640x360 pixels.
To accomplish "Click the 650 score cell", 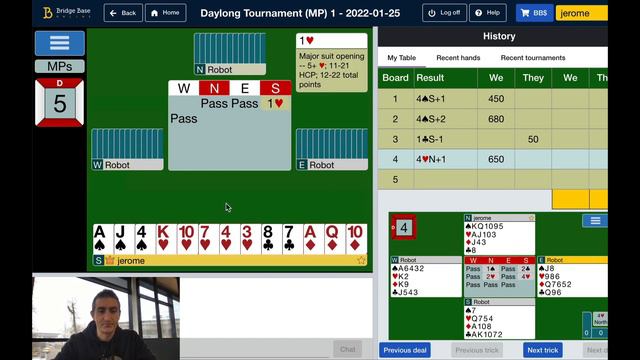I will pyautogui.click(x=496, y=159).
